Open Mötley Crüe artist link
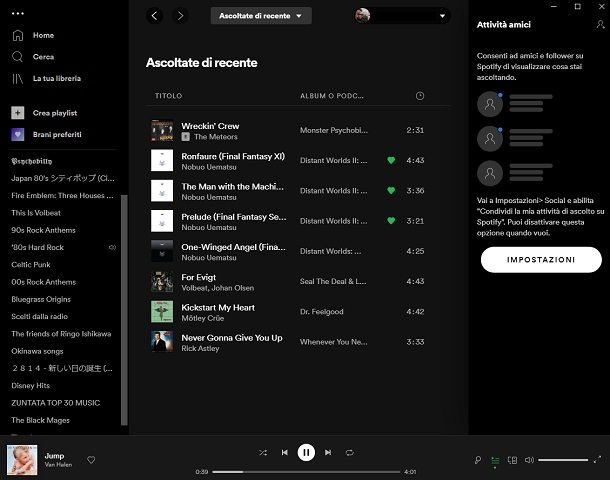This screenshot has width=610, height=480. coord(203,318)
